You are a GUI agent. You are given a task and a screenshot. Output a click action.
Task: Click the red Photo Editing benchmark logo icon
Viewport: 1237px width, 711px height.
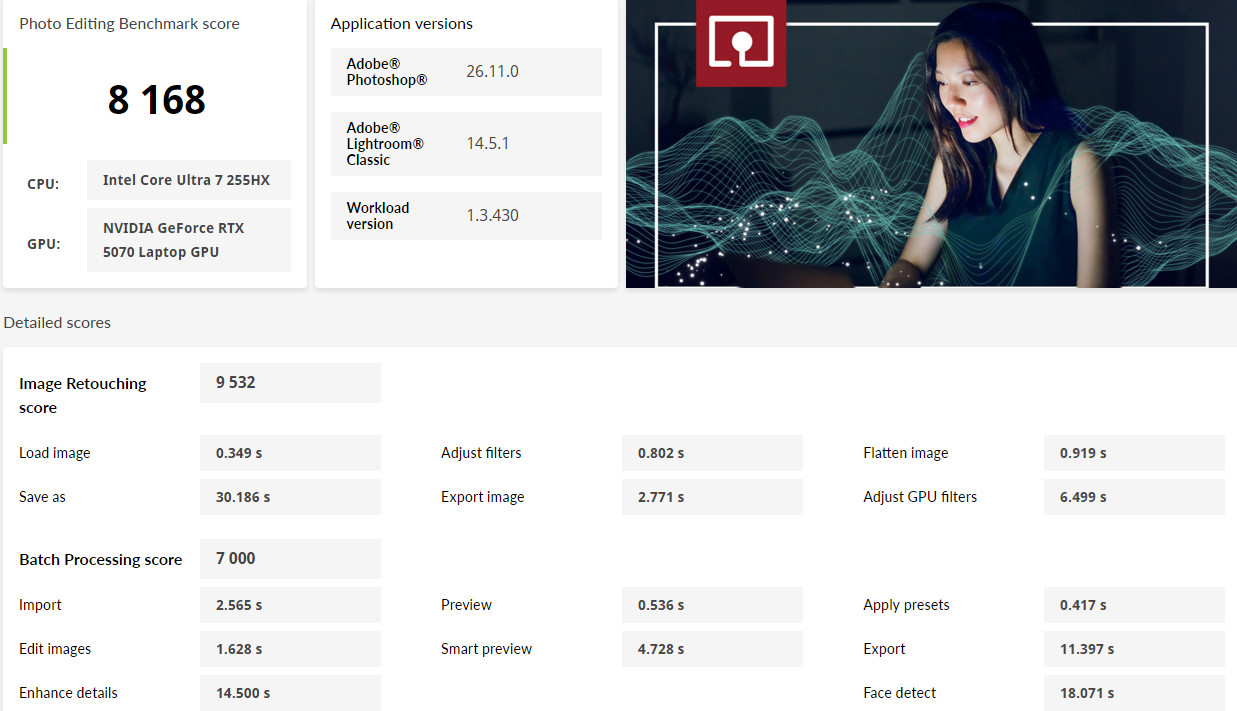coord(740,42)
